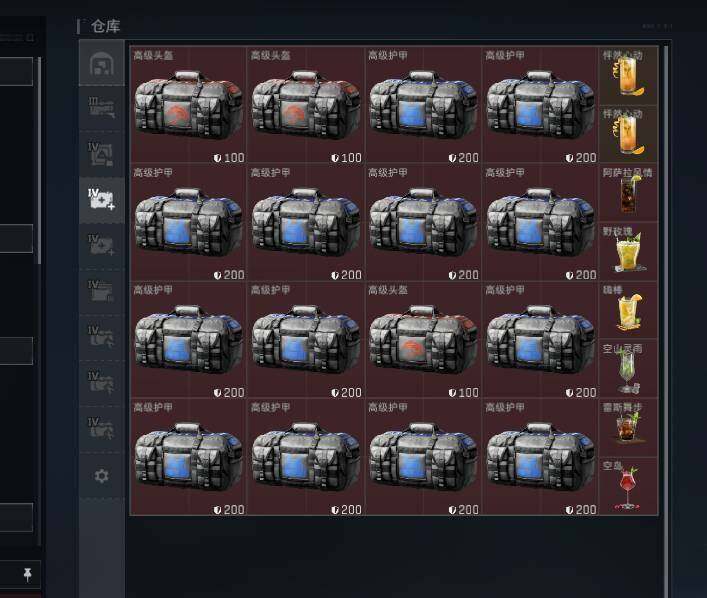Image resolution: width=707 pixels, height=598 pixels.
Task: Select the IV tab with triangle icon
Action: (101, 154)
